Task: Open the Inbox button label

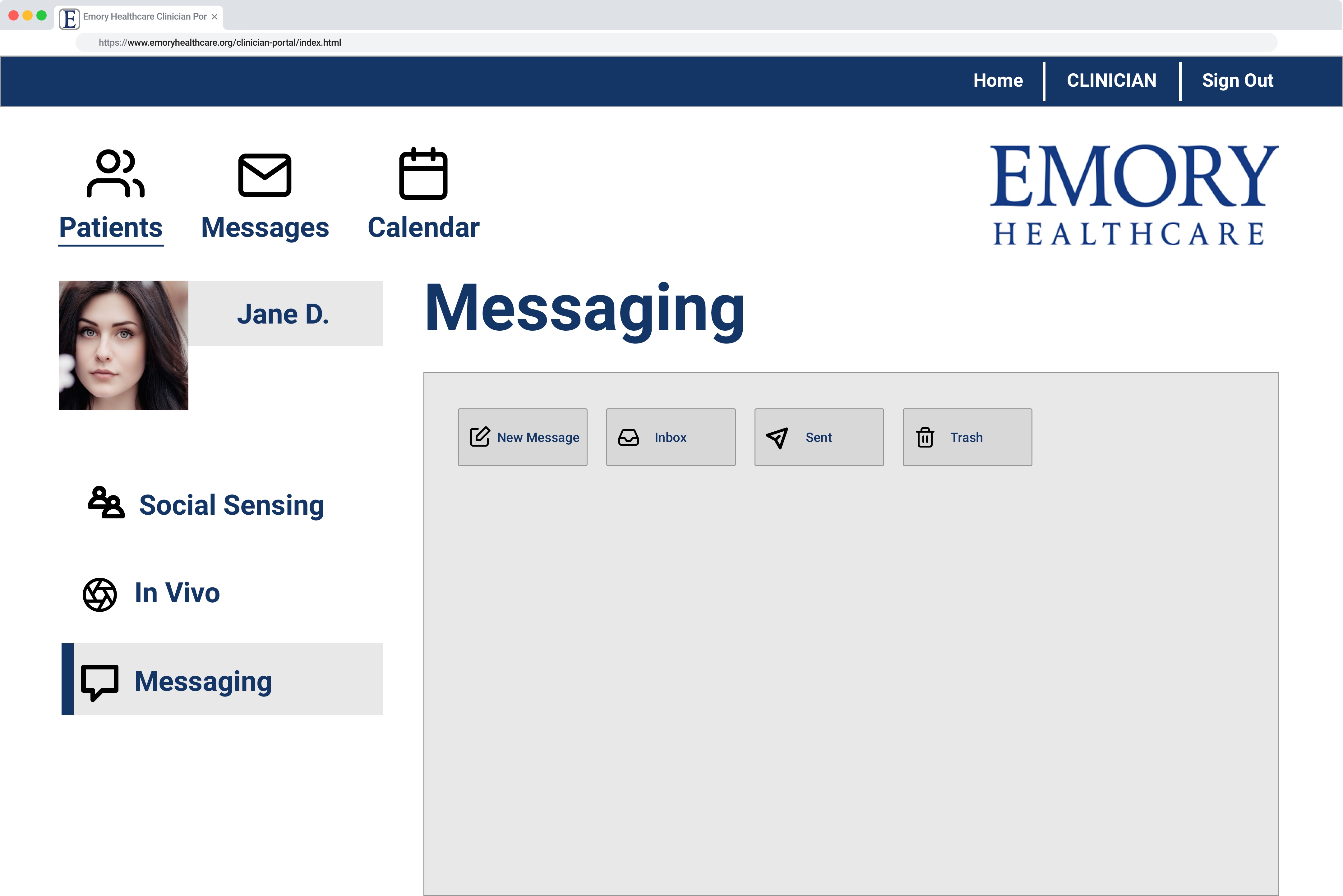Action: 671,438
